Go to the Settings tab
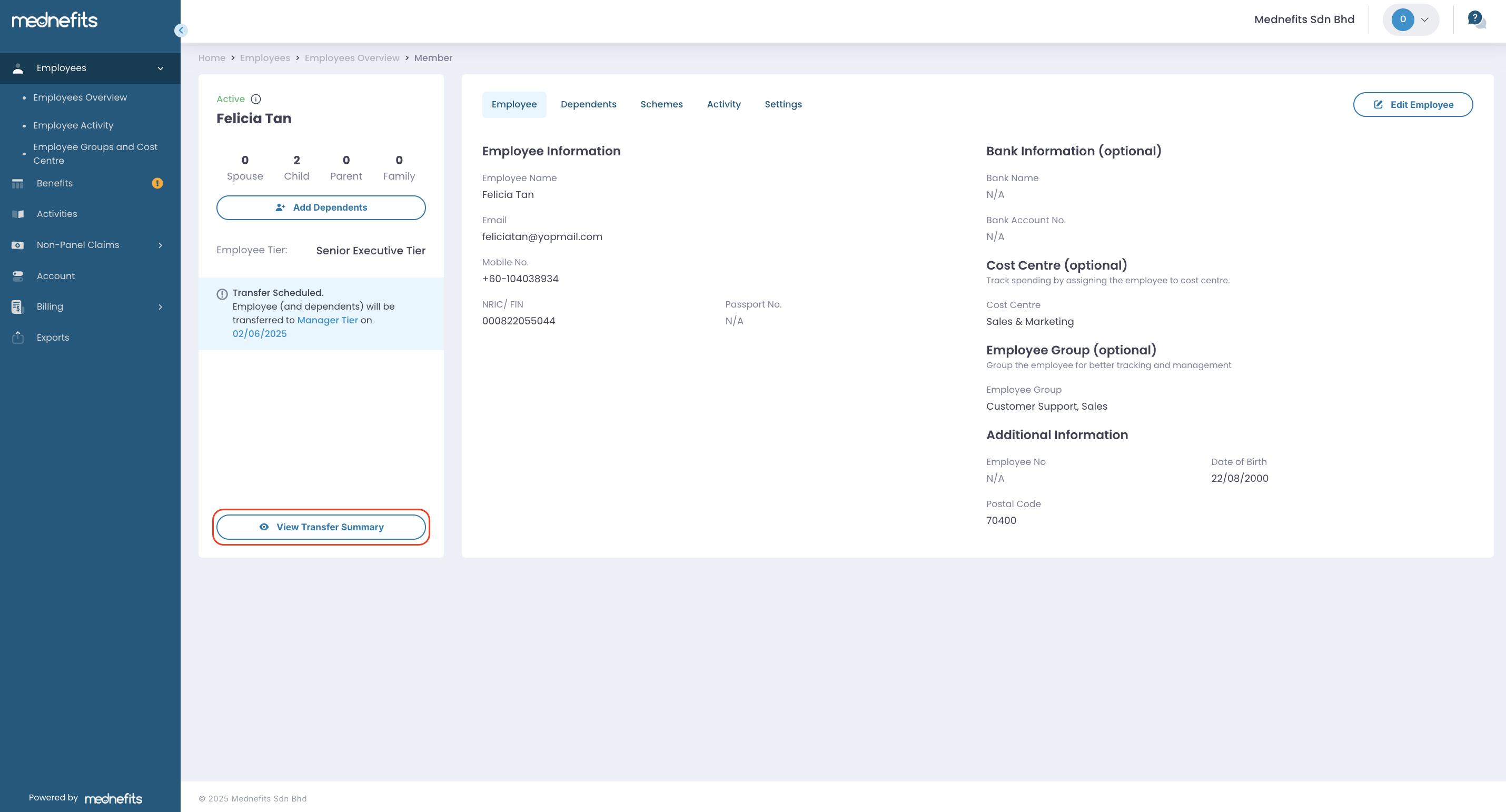This screenshot has width=1506, height=812. click(x=783, y=104)
